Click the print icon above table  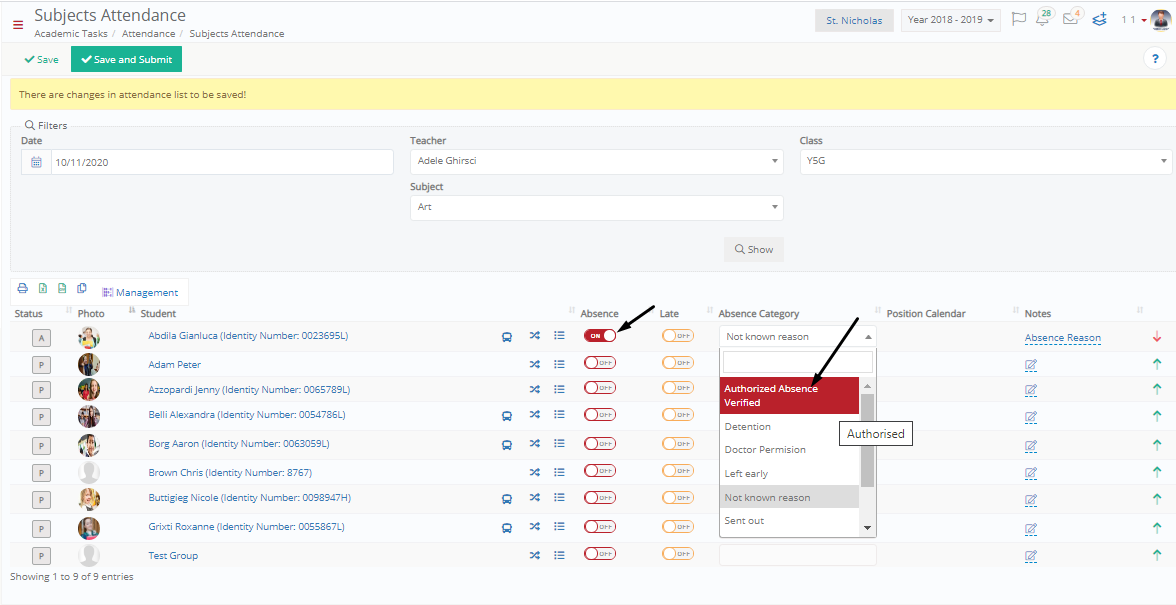(22, 289)
